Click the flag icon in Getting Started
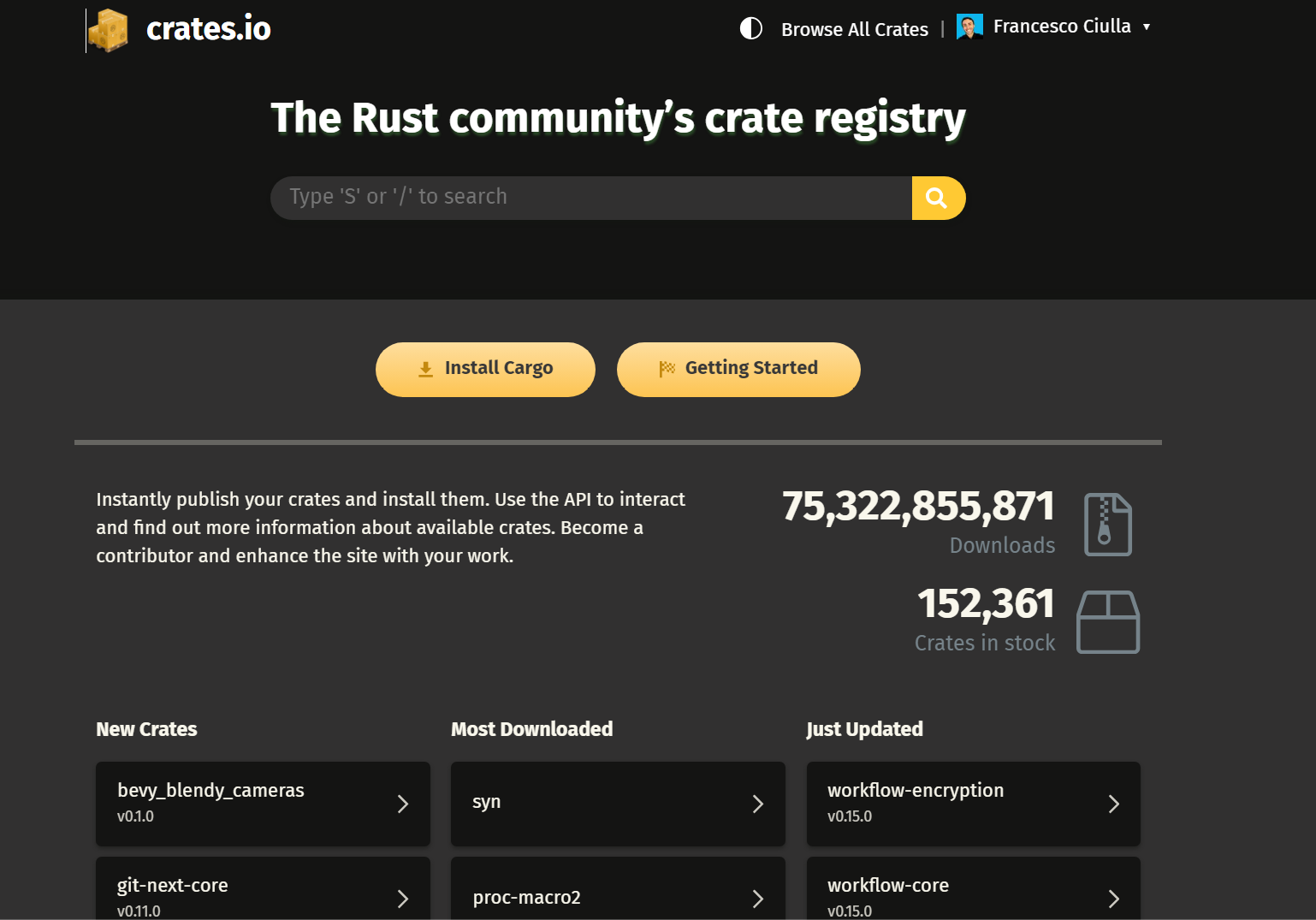The width and height of the screenshot is (1316, 920). click(x=667, y=369)
